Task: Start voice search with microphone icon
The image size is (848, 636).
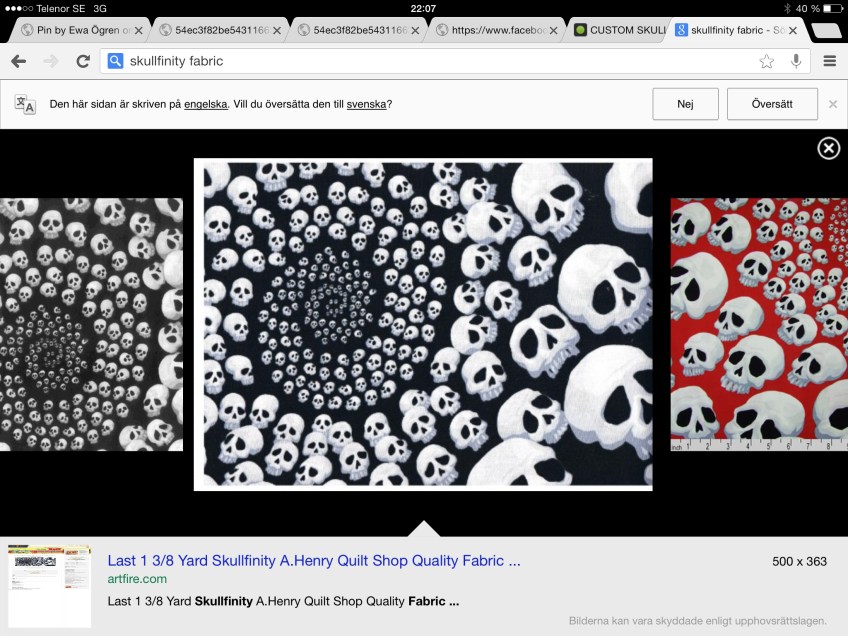Action: tap(796, 61)
